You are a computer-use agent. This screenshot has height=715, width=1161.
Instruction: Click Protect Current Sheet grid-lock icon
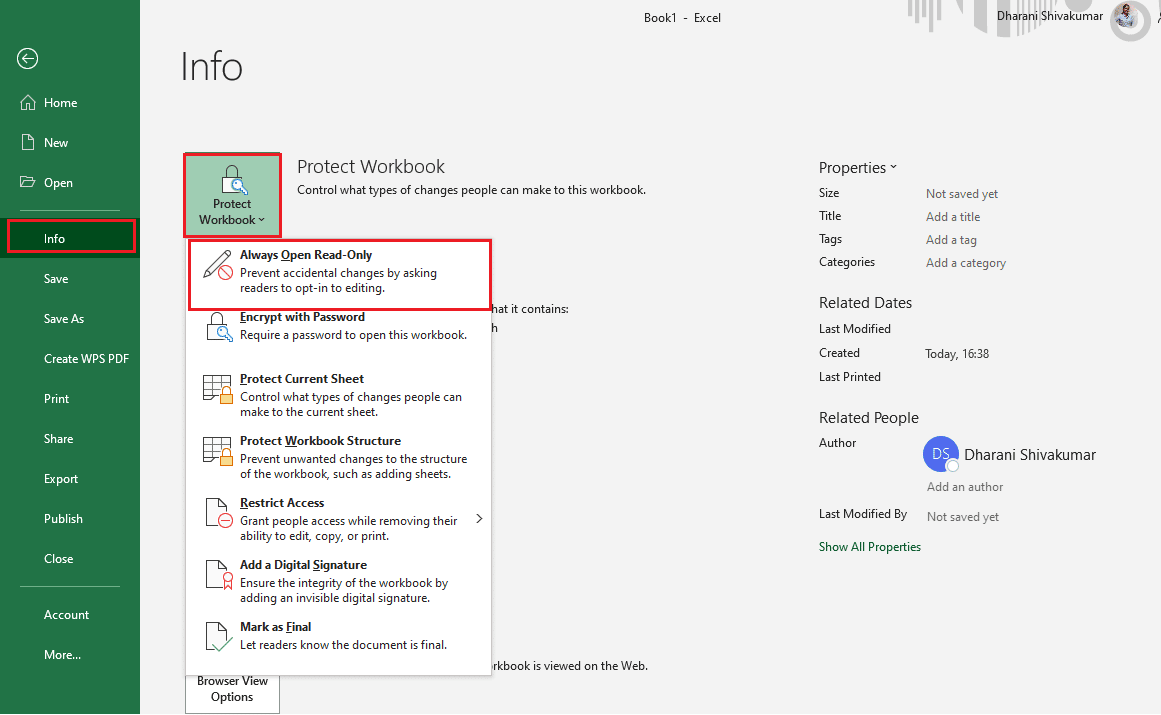pyautogui.click(x=218, y=389)
